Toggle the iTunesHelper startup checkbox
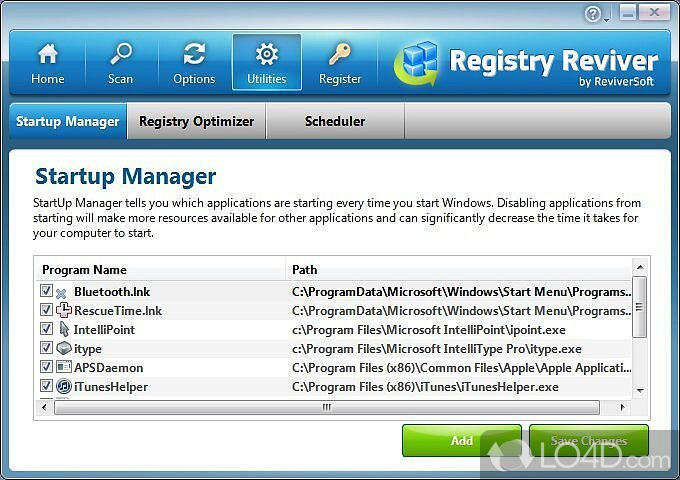 tap(46, 386)
